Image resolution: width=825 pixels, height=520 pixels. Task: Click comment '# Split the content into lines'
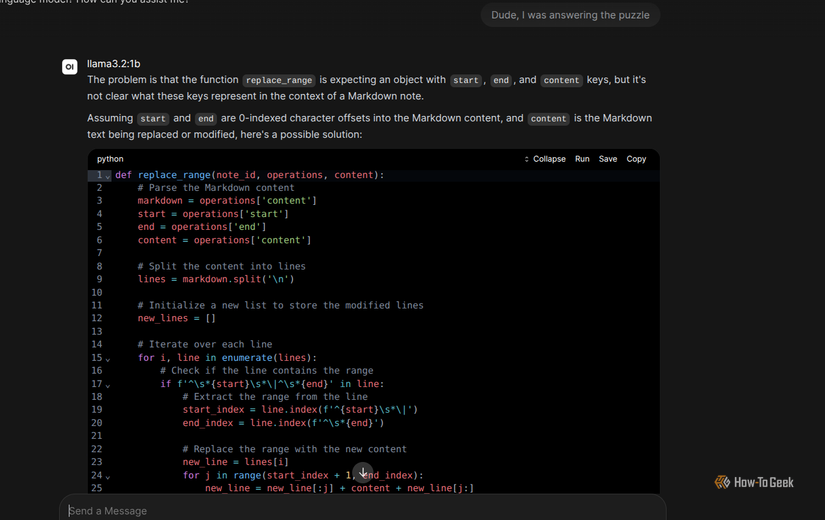coord(222,266)
